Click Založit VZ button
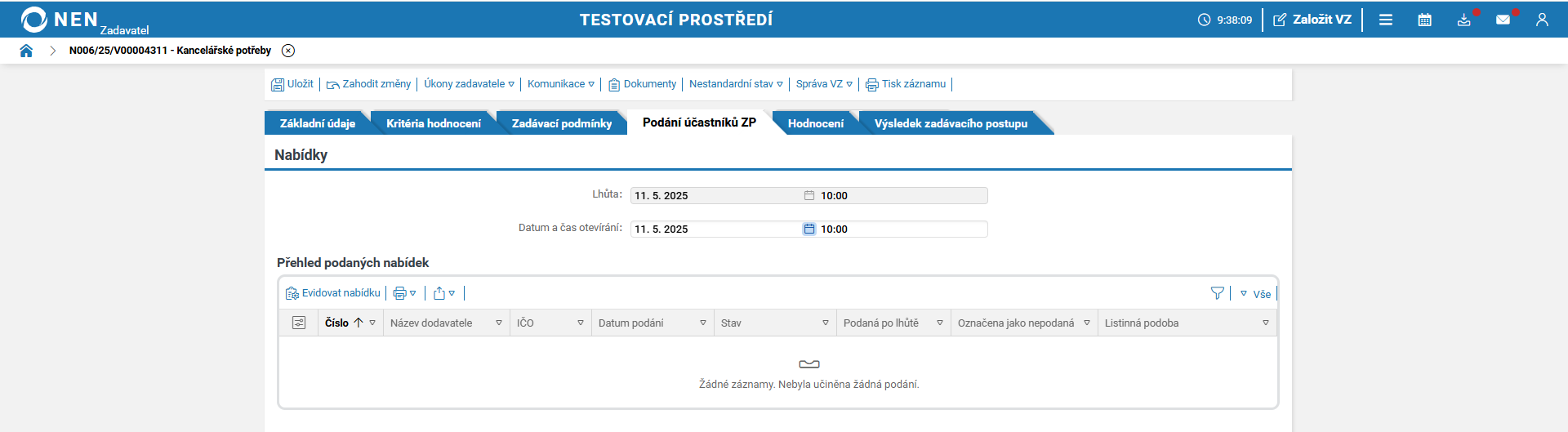 click(x=1312, y=20)
